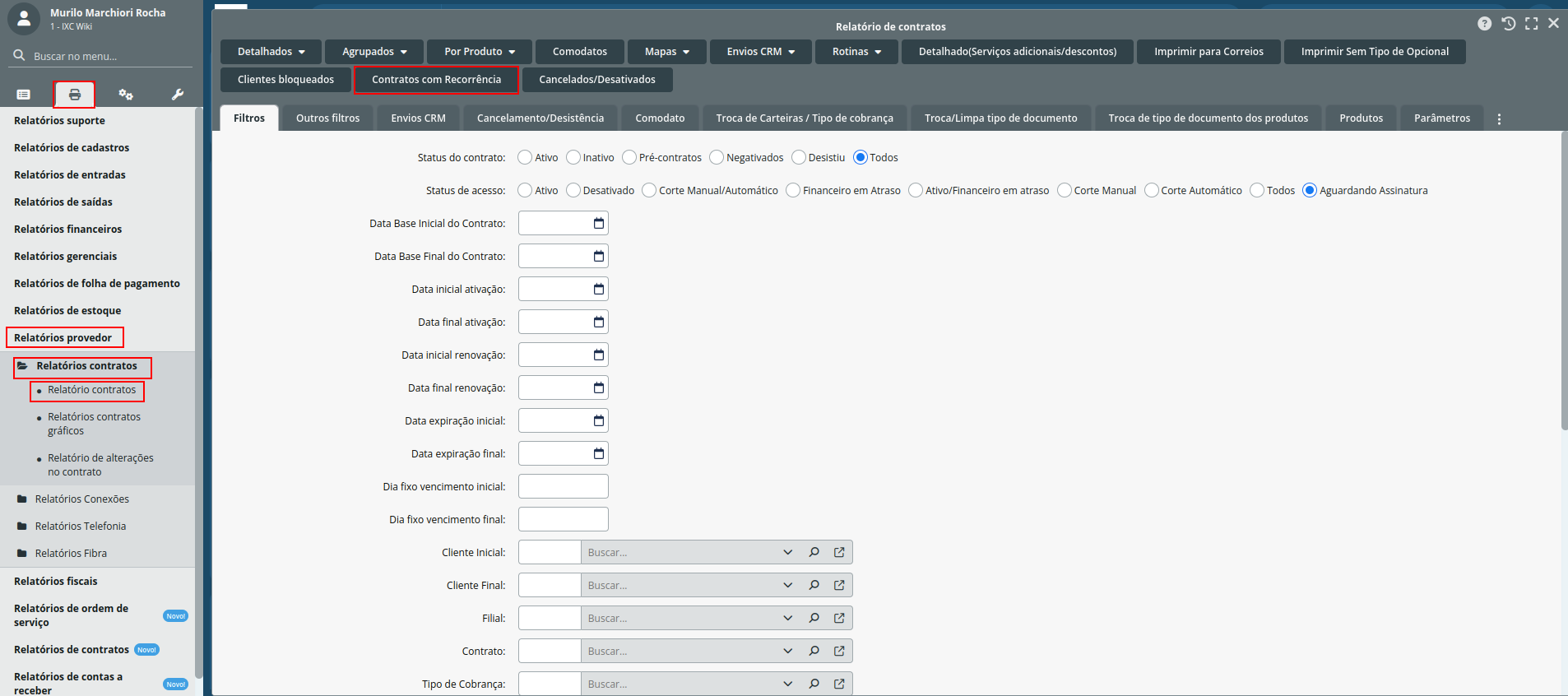Open calendar for Data final renovação
1568x696 pixels.
point(599,387)
